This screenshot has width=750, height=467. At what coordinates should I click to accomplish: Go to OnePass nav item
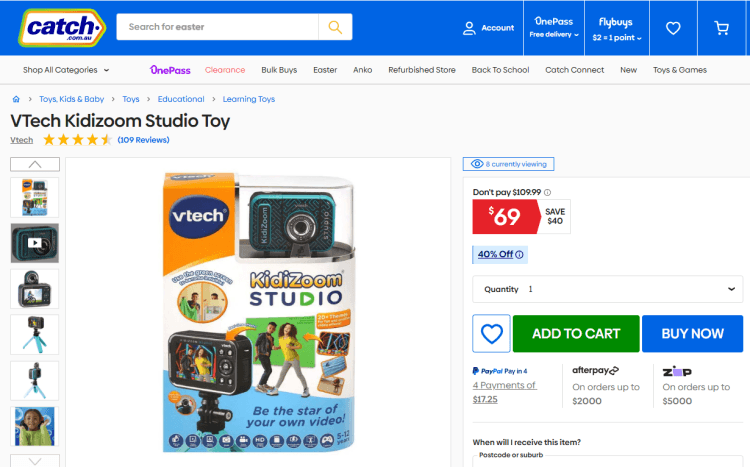click(x=170, y=70)
